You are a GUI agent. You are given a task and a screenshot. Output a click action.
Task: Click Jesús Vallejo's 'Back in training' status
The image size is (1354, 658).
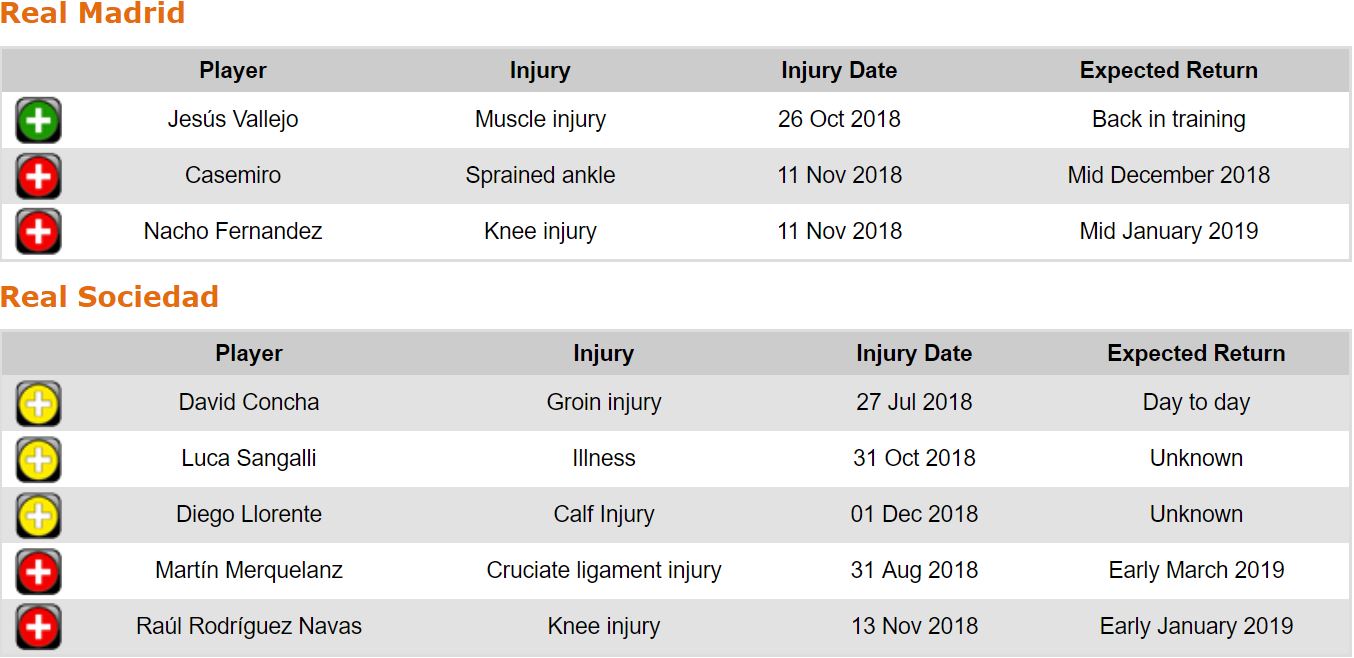[1168, 119]
